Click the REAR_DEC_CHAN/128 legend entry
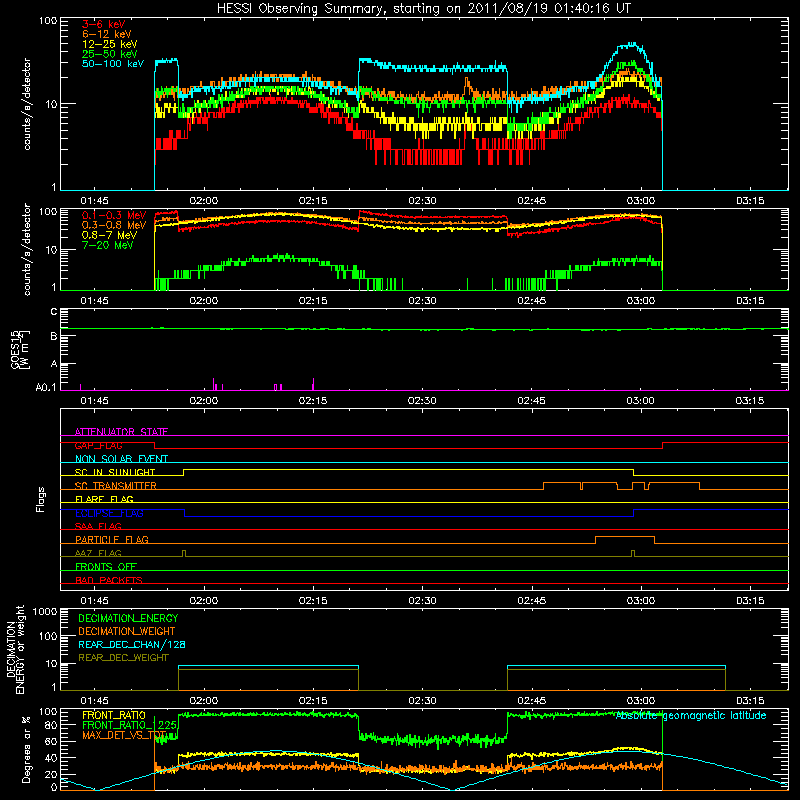800x800 pixels. 132,644
